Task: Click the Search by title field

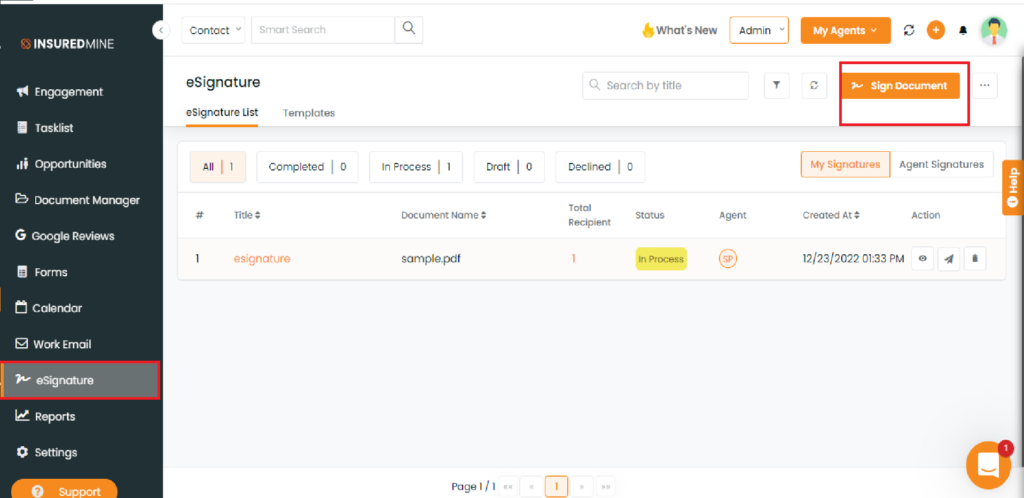Action: click(x=665, y=86)
